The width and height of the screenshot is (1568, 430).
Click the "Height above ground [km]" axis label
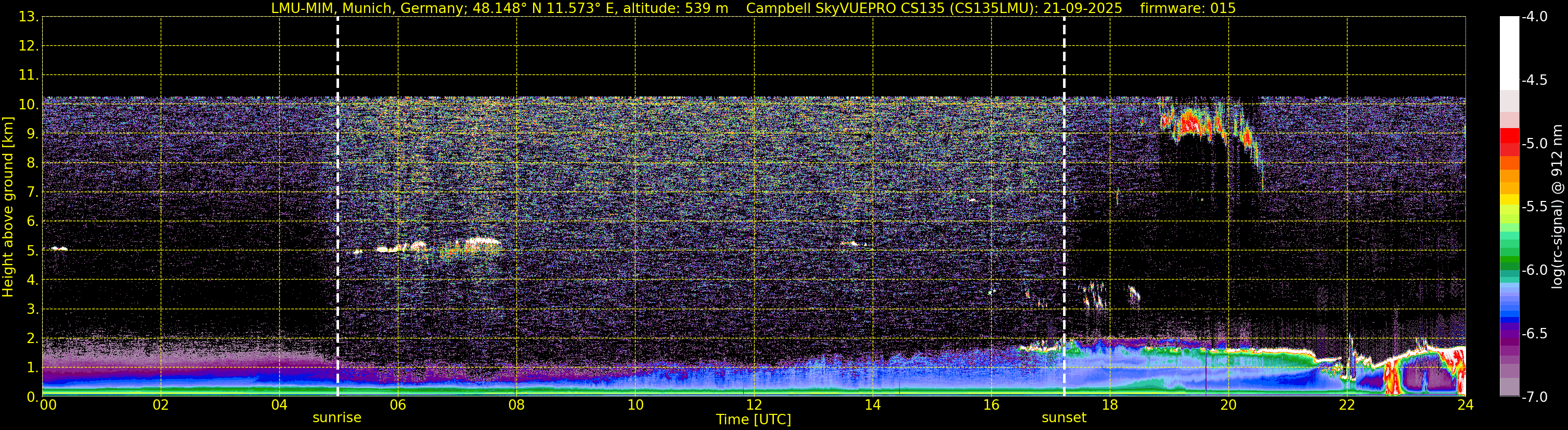[8, 207]
